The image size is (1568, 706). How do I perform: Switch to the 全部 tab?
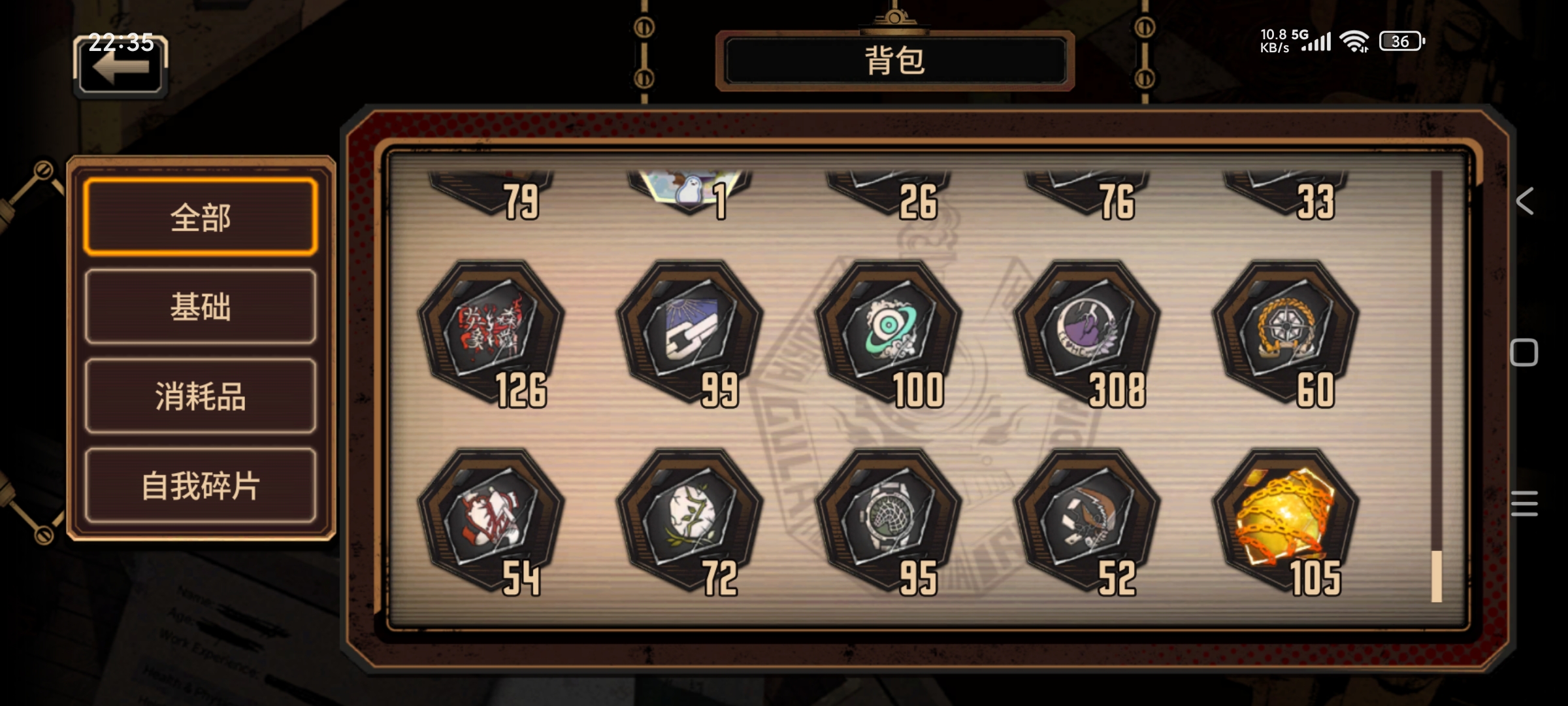click(201, 217)
